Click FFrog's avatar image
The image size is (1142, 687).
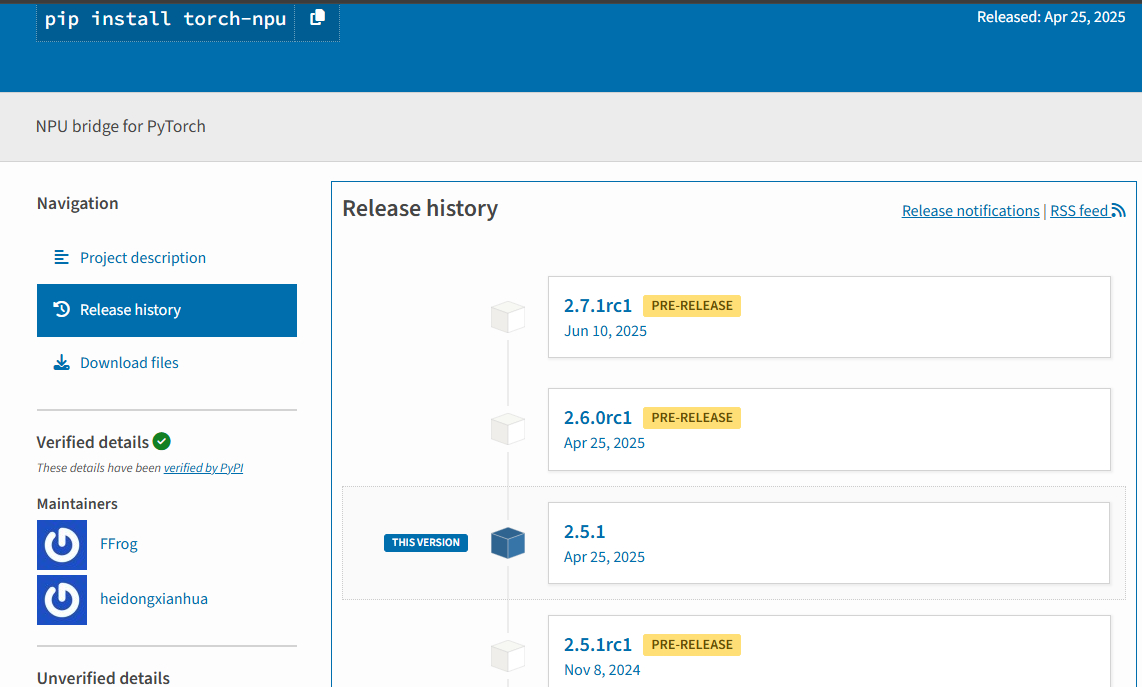click(62, 544)
